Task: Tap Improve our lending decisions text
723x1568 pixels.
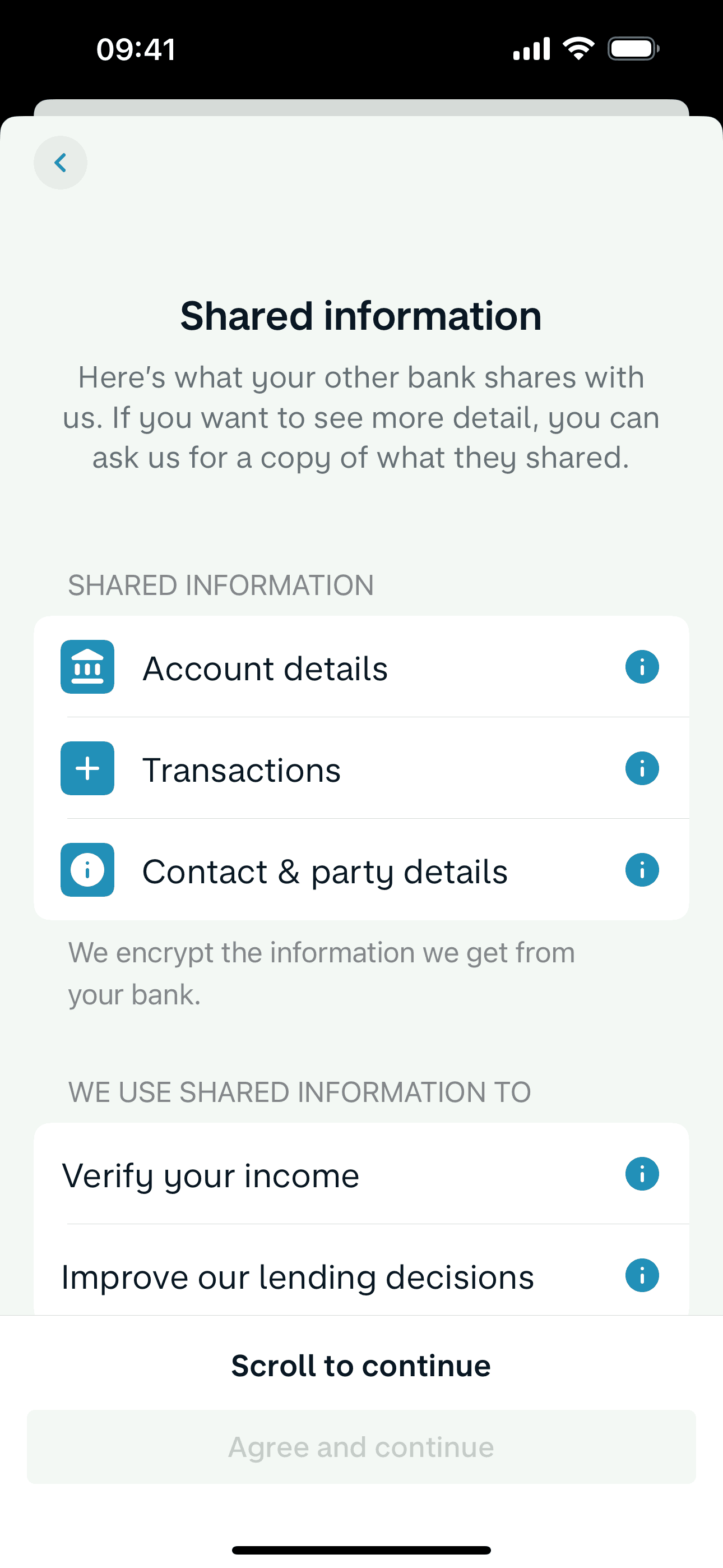Action: (x=298, y=1277)
